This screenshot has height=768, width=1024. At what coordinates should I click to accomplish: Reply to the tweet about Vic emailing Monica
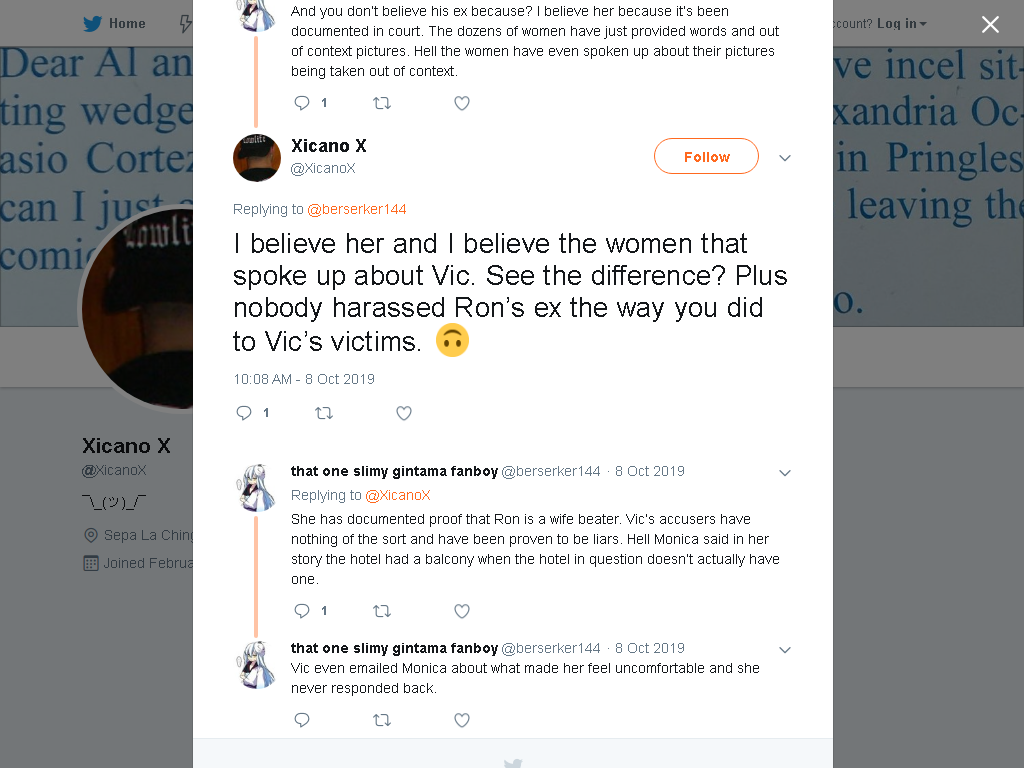click(302, 720)
